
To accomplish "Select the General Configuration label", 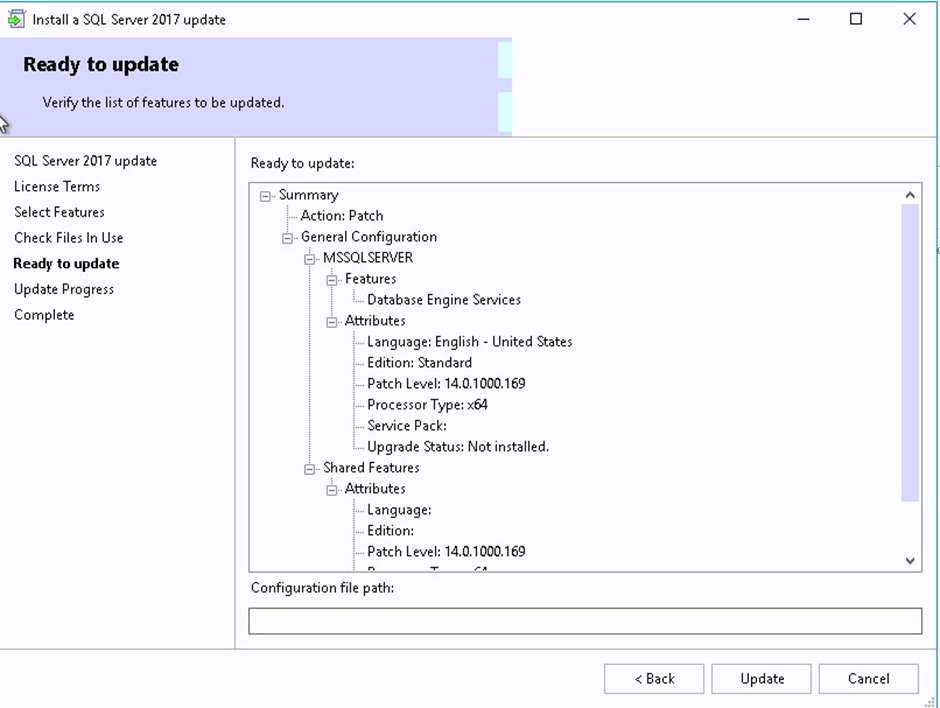I will (x=369, y=237).
